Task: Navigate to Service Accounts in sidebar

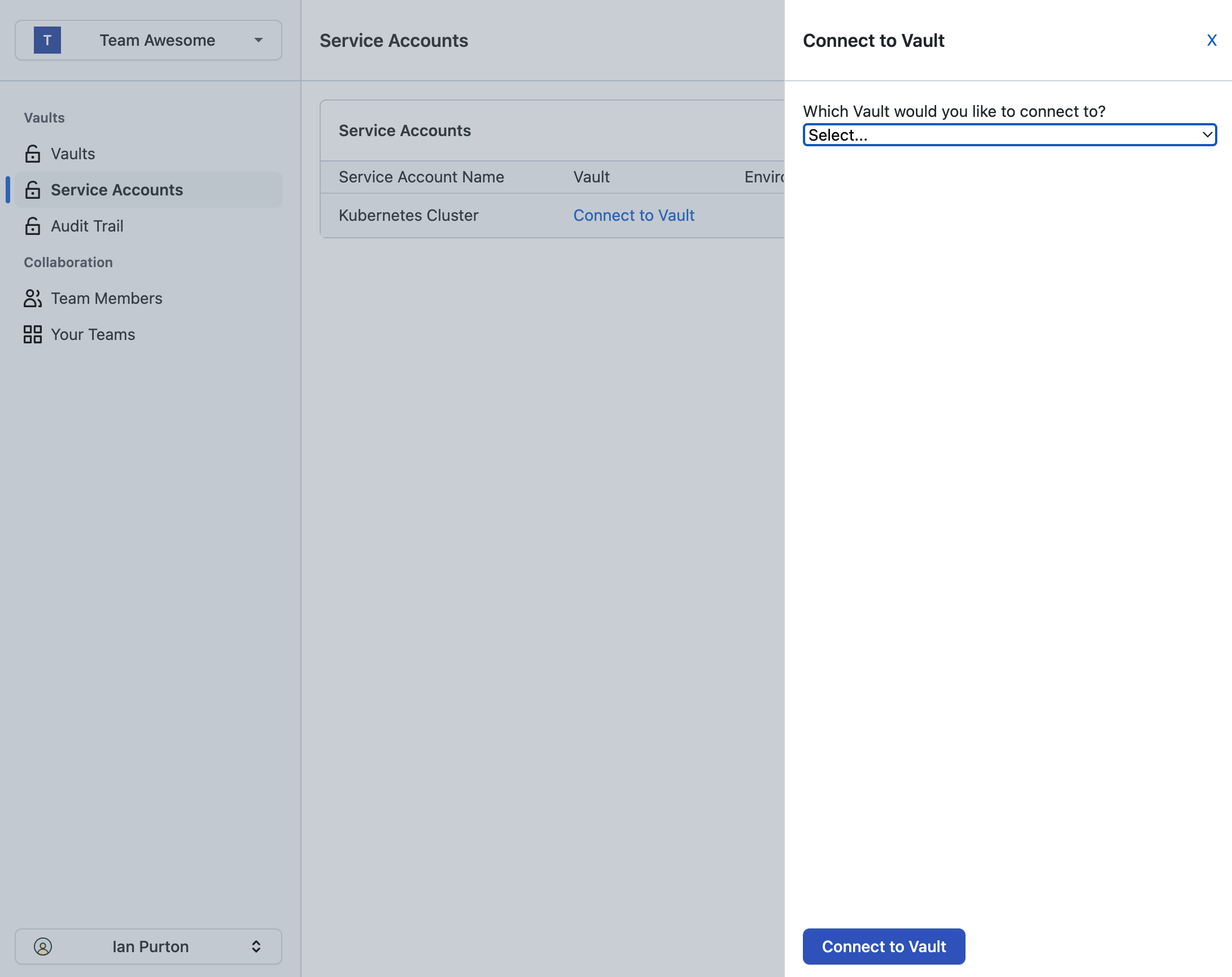Action: 116,190
